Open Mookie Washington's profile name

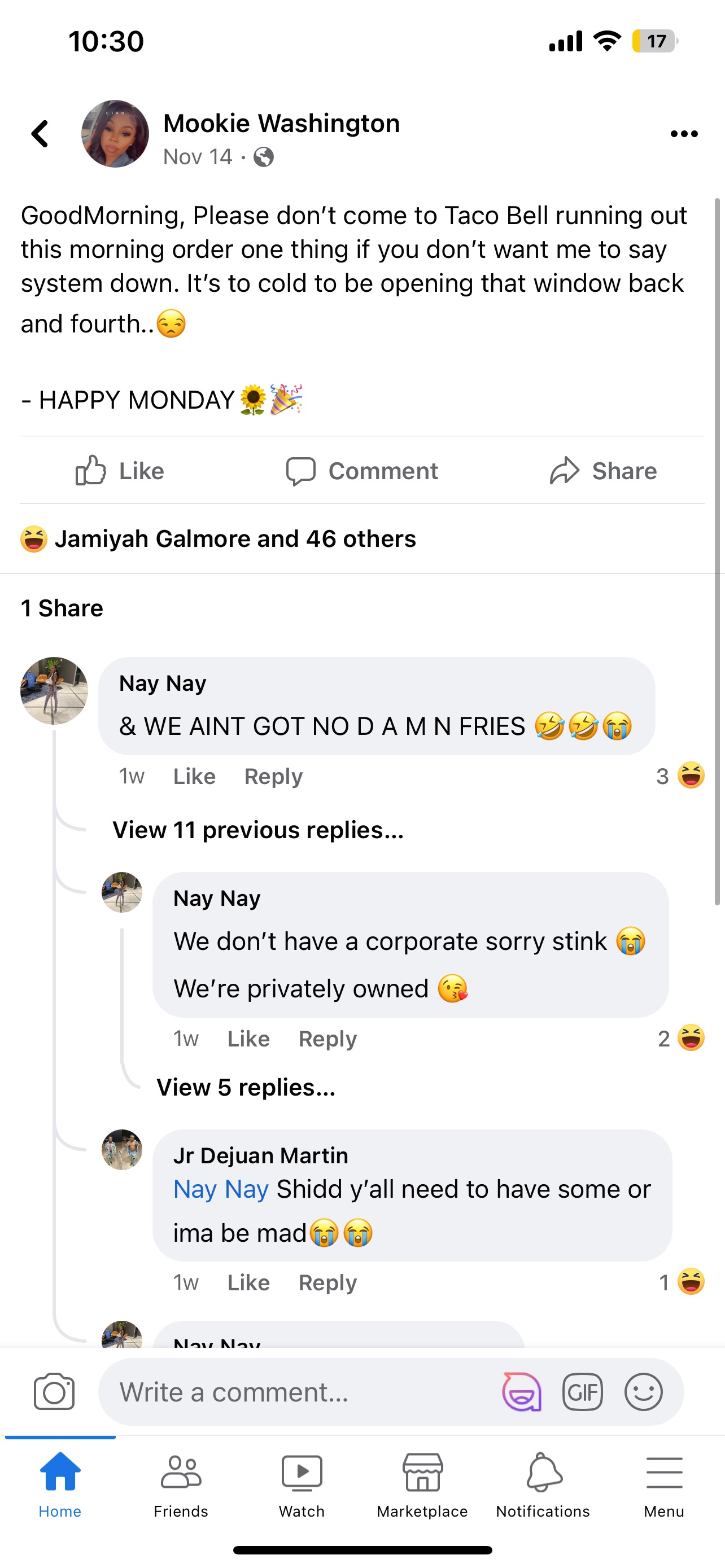281,124
